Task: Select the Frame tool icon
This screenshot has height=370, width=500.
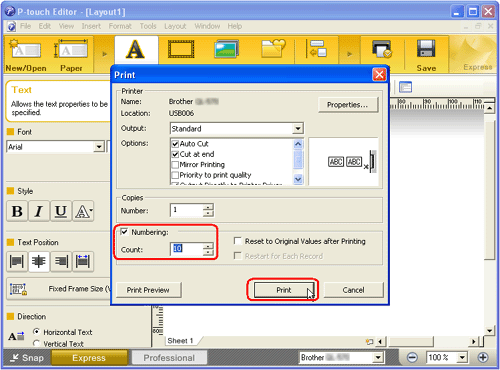Action: [x=181, y=49]
